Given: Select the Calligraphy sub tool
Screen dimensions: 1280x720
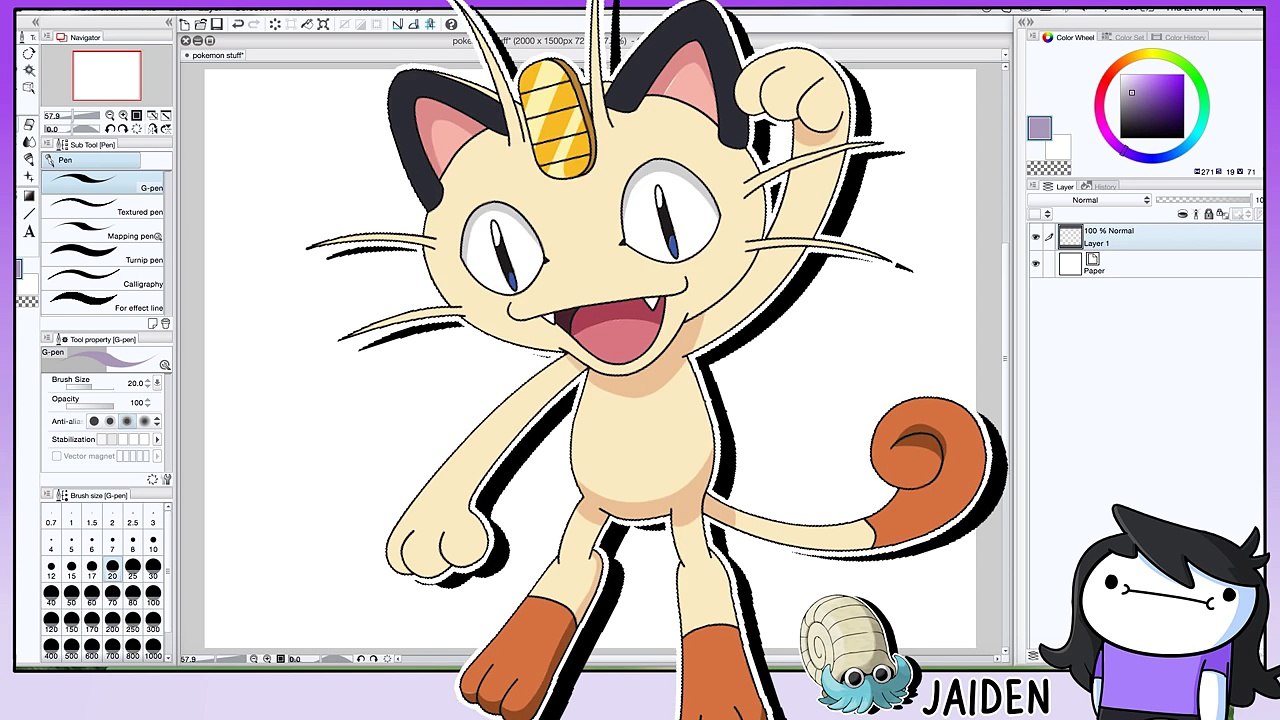Looking at the screenshot, I should pos(104,278).
